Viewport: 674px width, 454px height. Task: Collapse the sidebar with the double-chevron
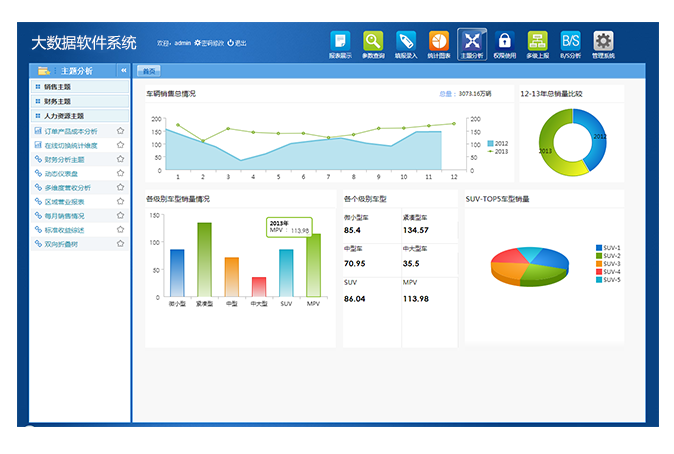pos(123,71)
